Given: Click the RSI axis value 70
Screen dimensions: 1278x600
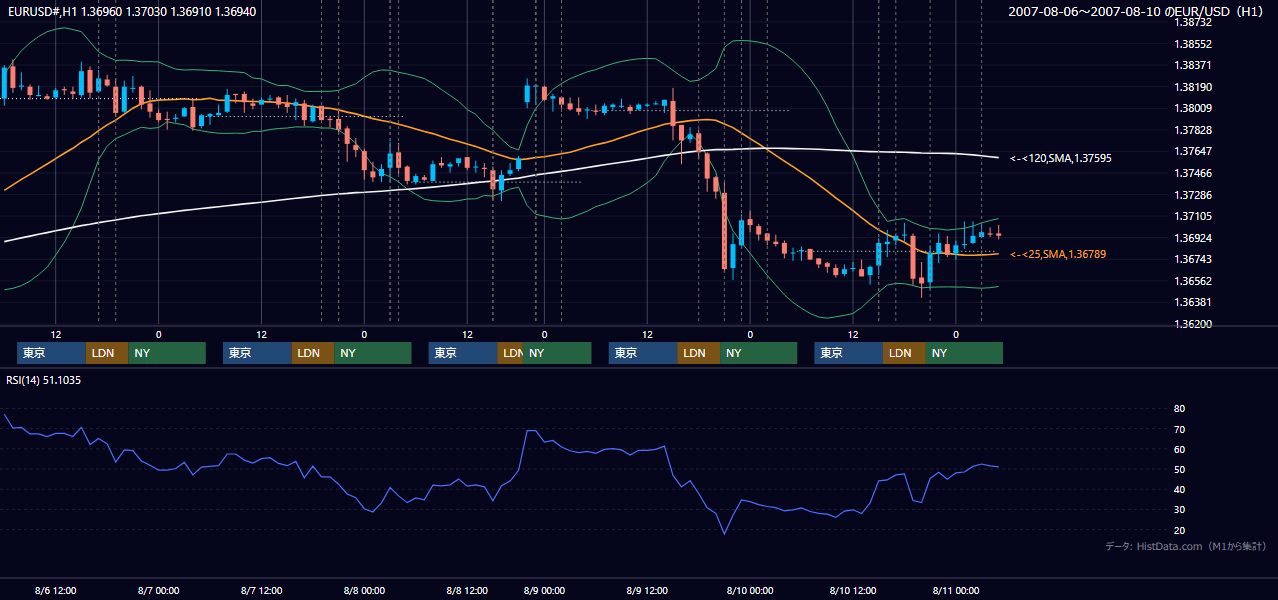Looking at the screenshot, I should pos(1180,429).
